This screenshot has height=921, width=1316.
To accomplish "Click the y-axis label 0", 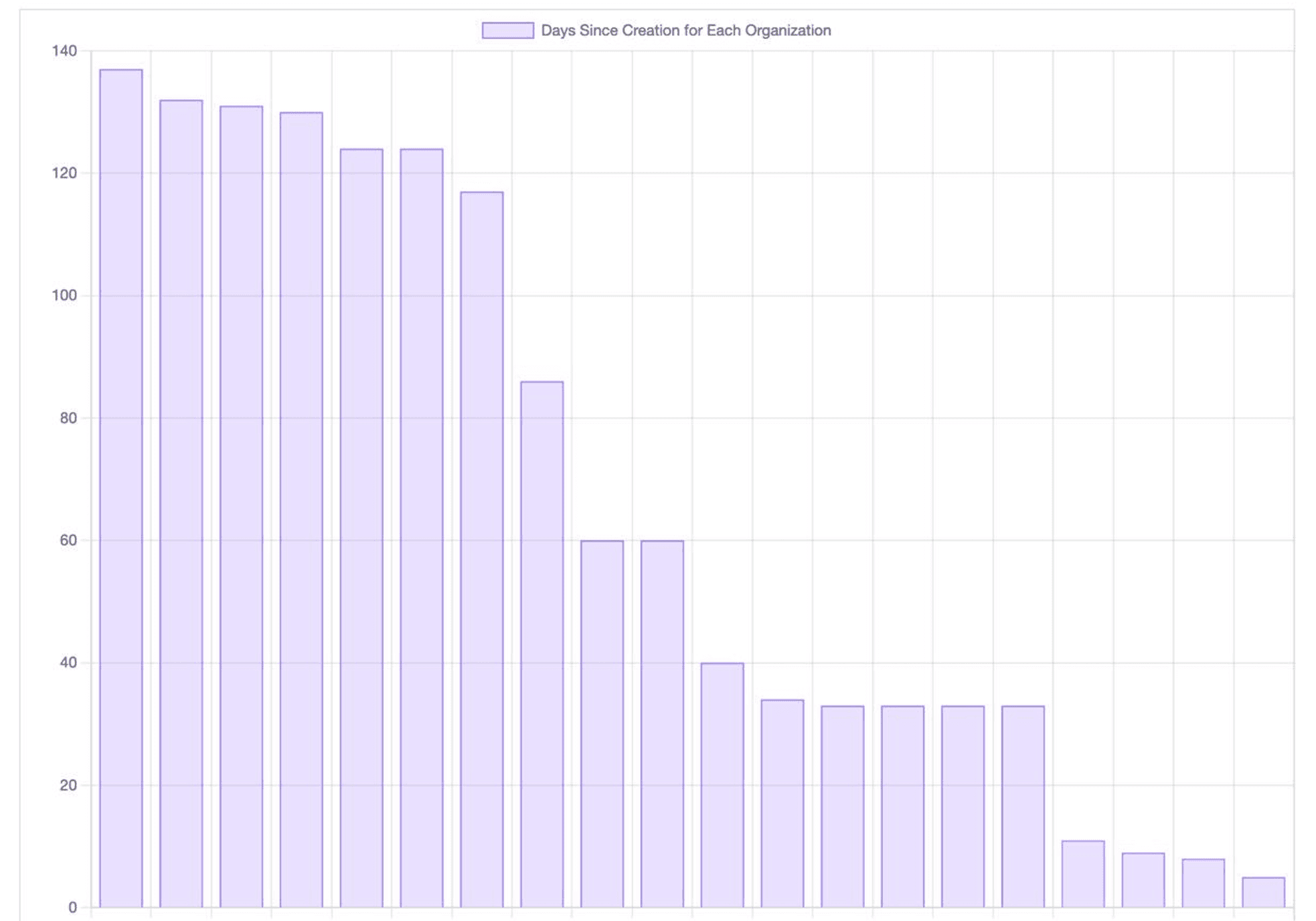I will 73,908.
